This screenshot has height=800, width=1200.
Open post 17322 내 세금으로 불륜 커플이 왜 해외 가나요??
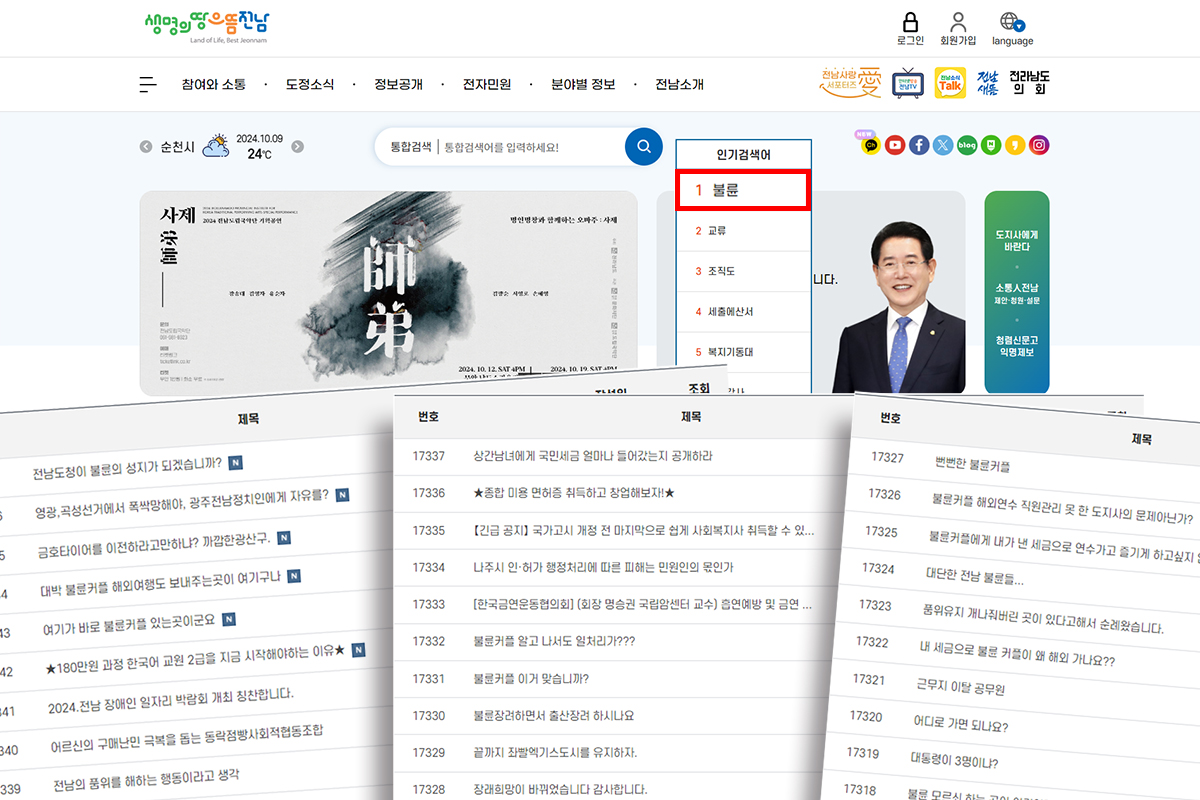click(1017, 654)
